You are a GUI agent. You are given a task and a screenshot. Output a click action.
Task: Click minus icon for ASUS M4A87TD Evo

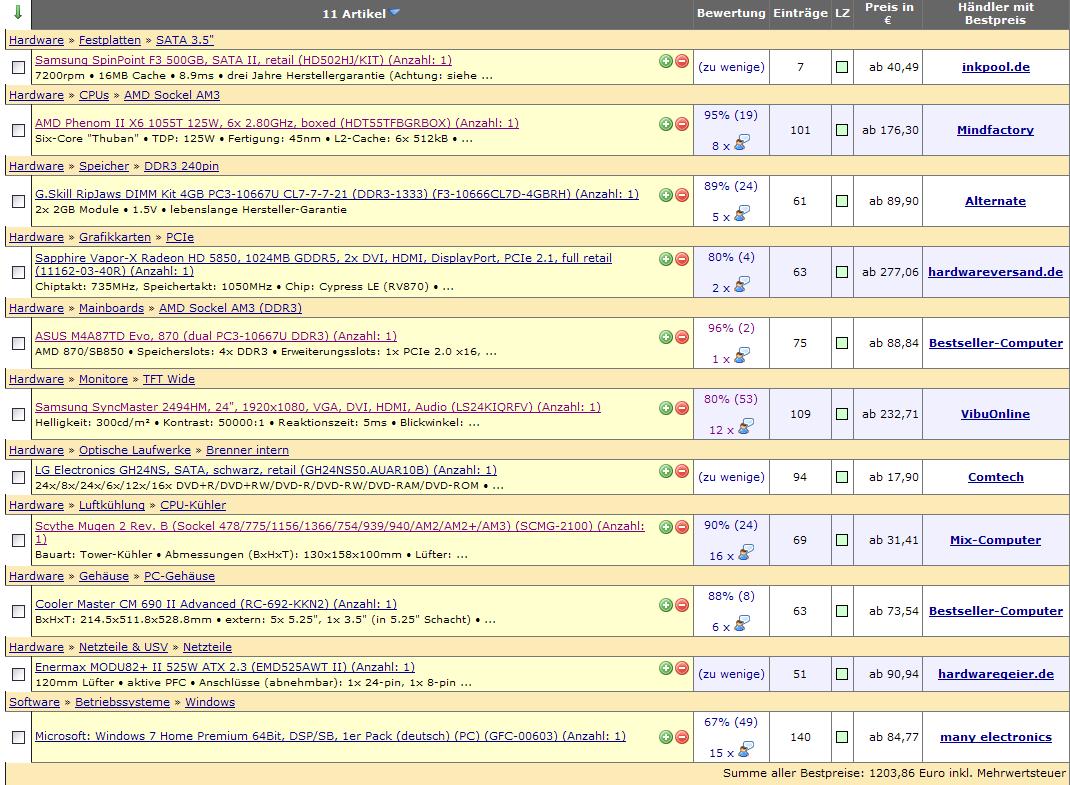pyautogui.click(x=682, y=337)
